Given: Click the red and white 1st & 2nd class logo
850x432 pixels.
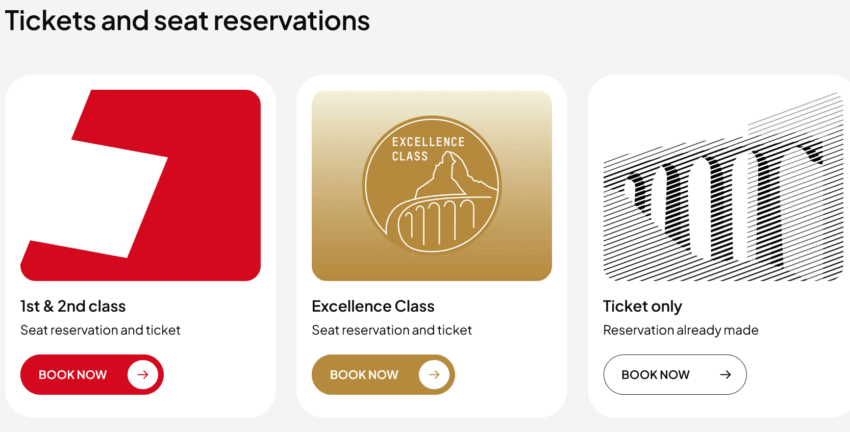Looking at the screenshot, I should tap(140, 185).
